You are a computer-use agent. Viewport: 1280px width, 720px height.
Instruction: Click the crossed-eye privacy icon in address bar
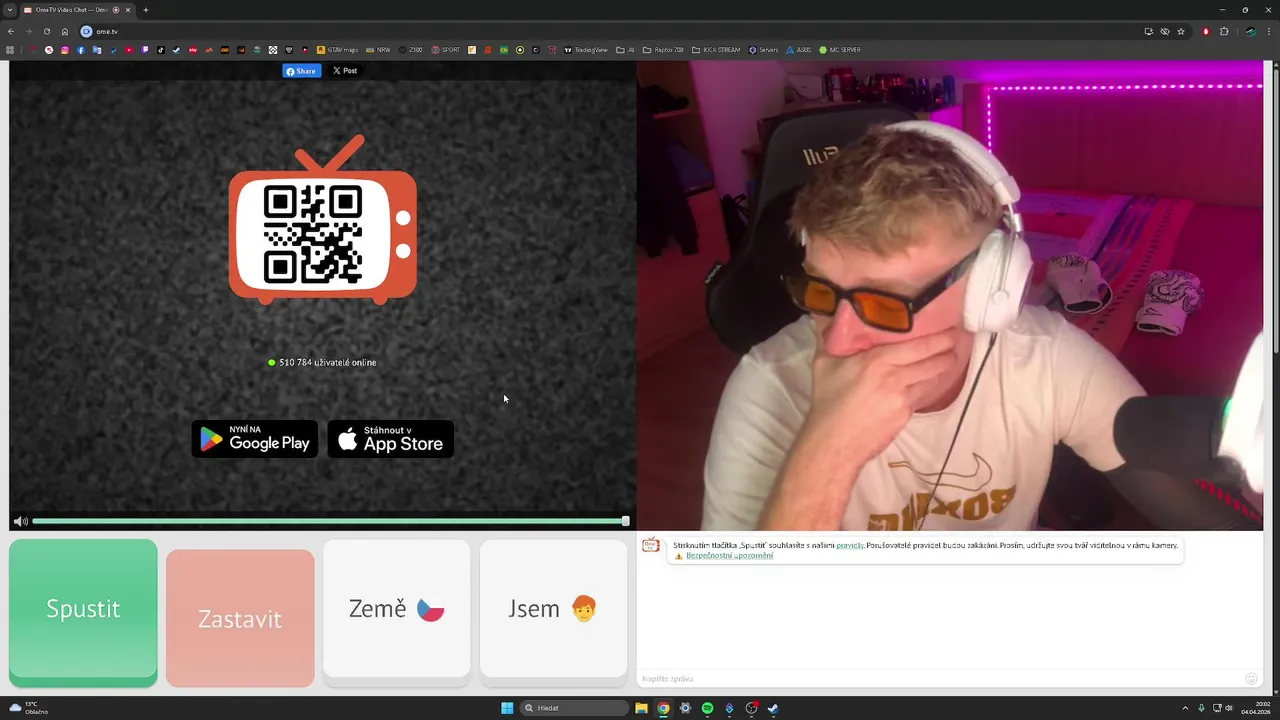pyautogui.click(x=1165, y=31)
